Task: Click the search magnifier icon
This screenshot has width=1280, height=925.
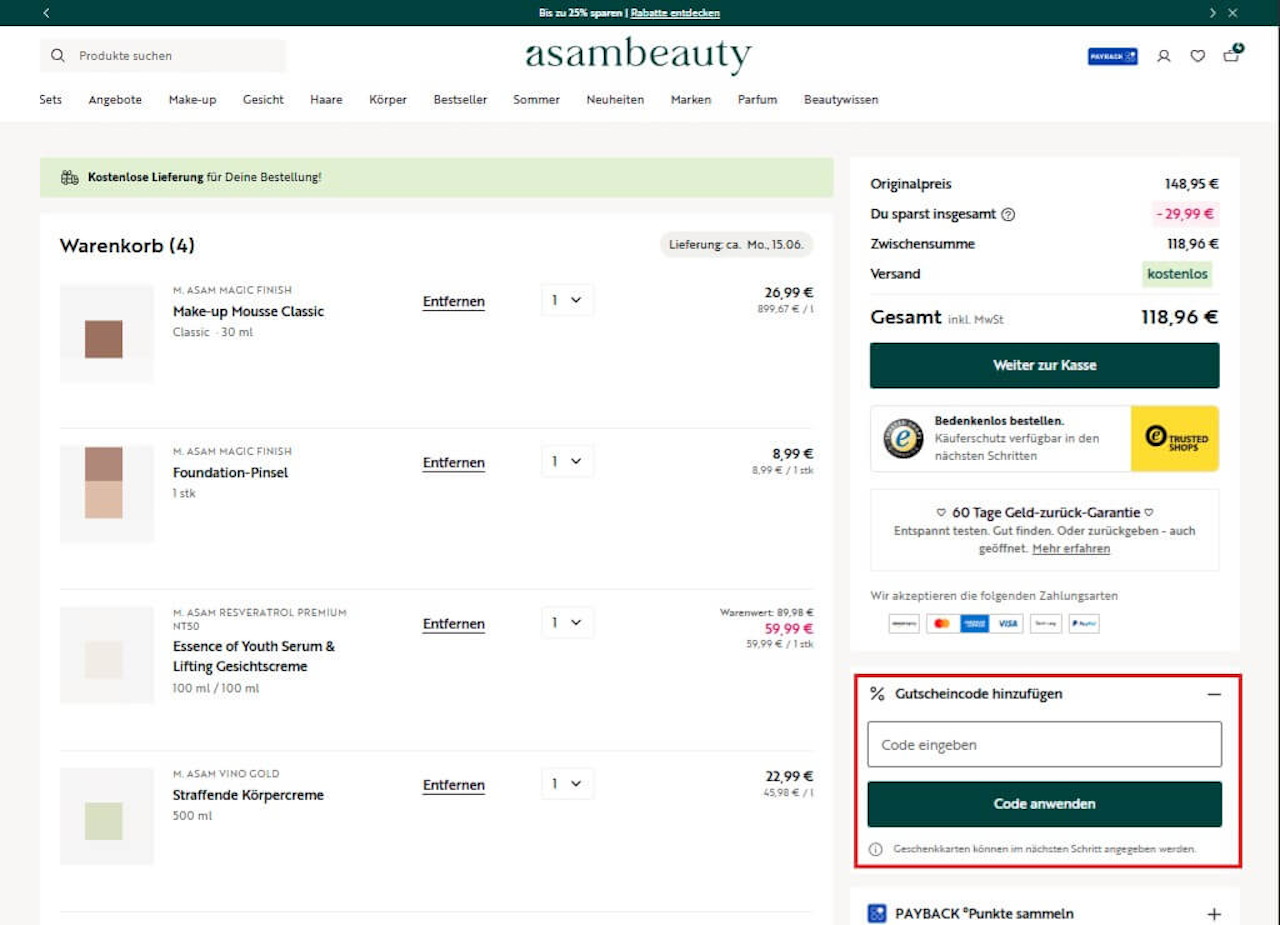Action: click(x=57, y=56)
